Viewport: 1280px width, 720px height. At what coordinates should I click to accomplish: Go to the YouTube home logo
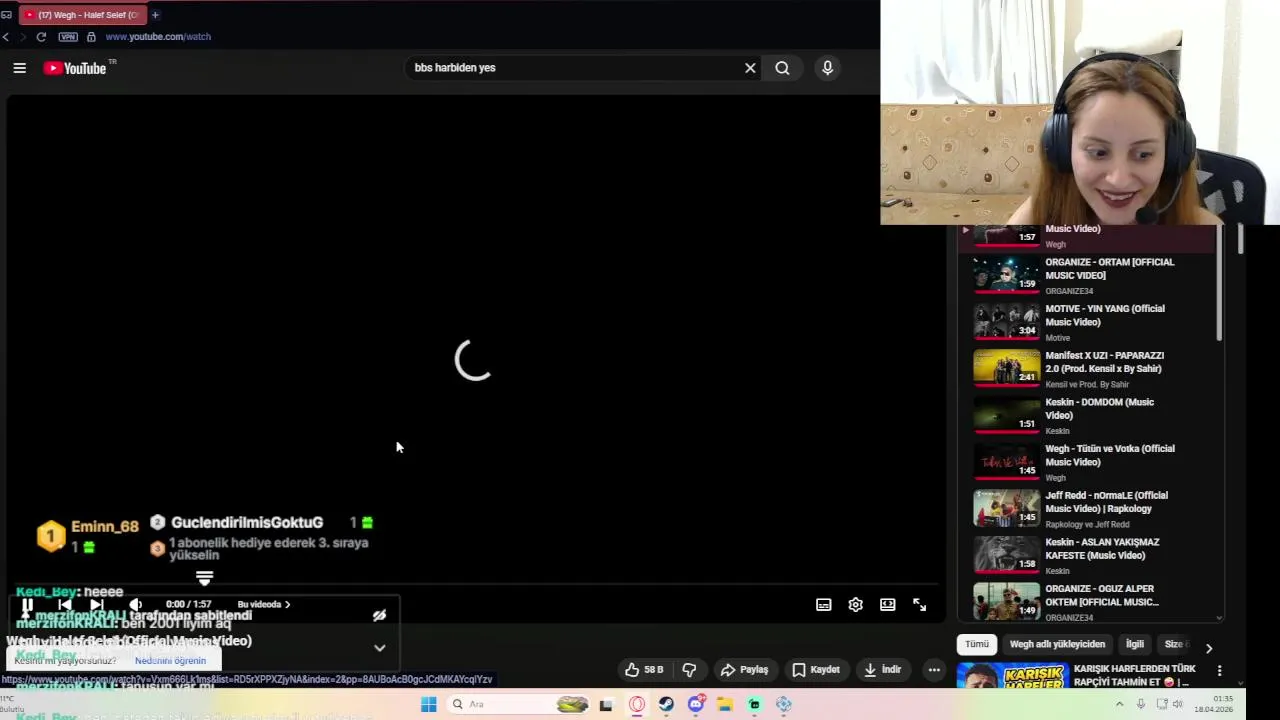pyautogui.click(x=75, y=68)
